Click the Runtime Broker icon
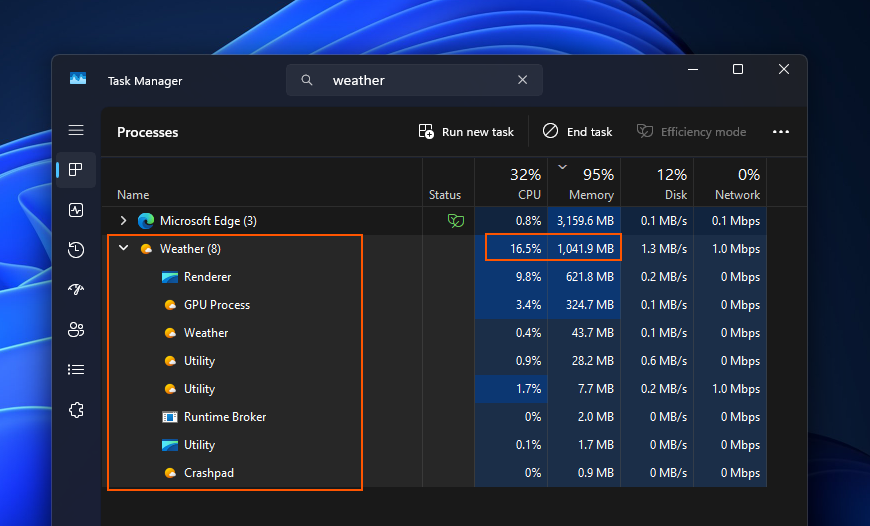The image size is (870, 526). [x=170, y=417]
